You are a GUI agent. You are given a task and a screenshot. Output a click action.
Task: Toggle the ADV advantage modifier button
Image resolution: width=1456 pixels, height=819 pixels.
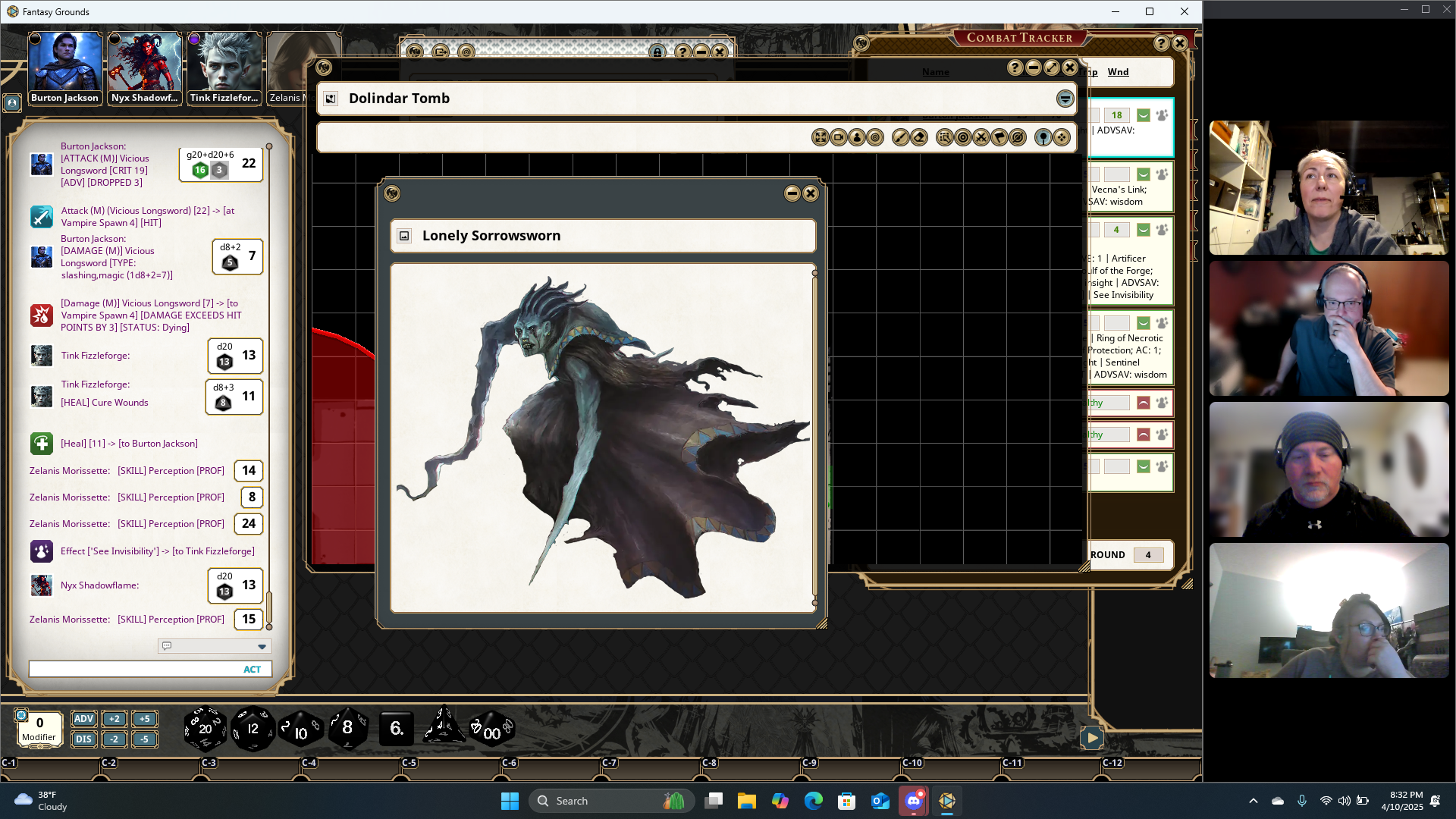click(83, 719)
